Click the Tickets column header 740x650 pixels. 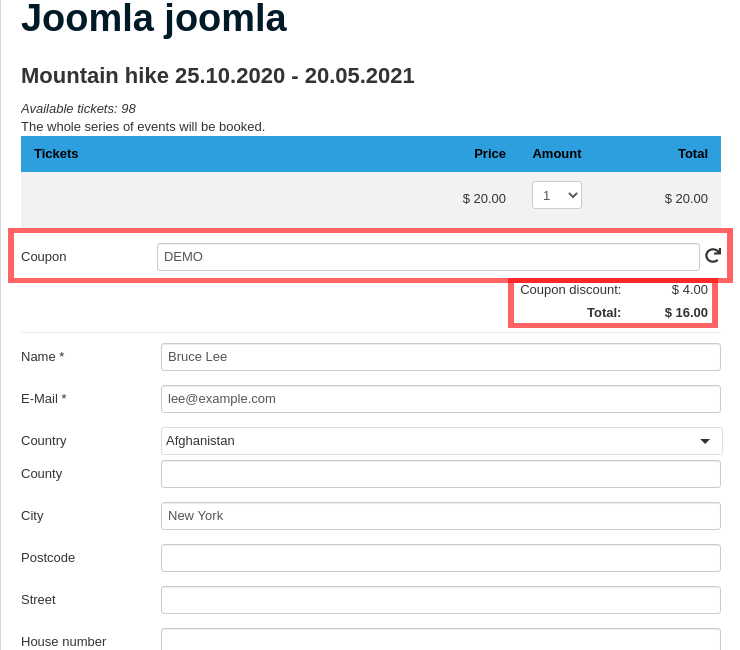point(56,154)
